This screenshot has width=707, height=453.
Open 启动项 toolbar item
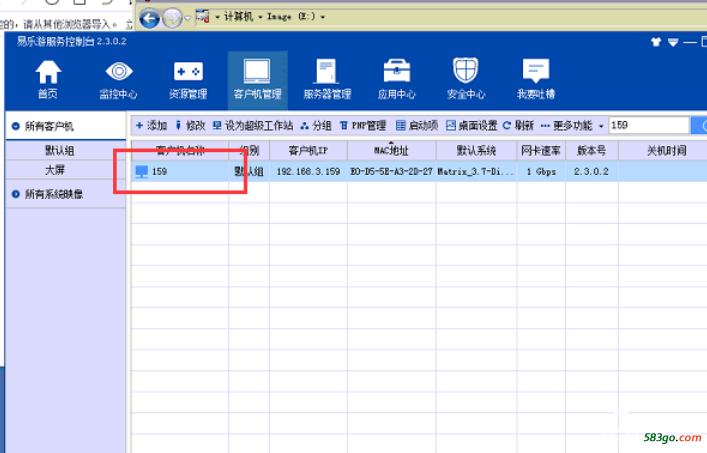(417, 125)
